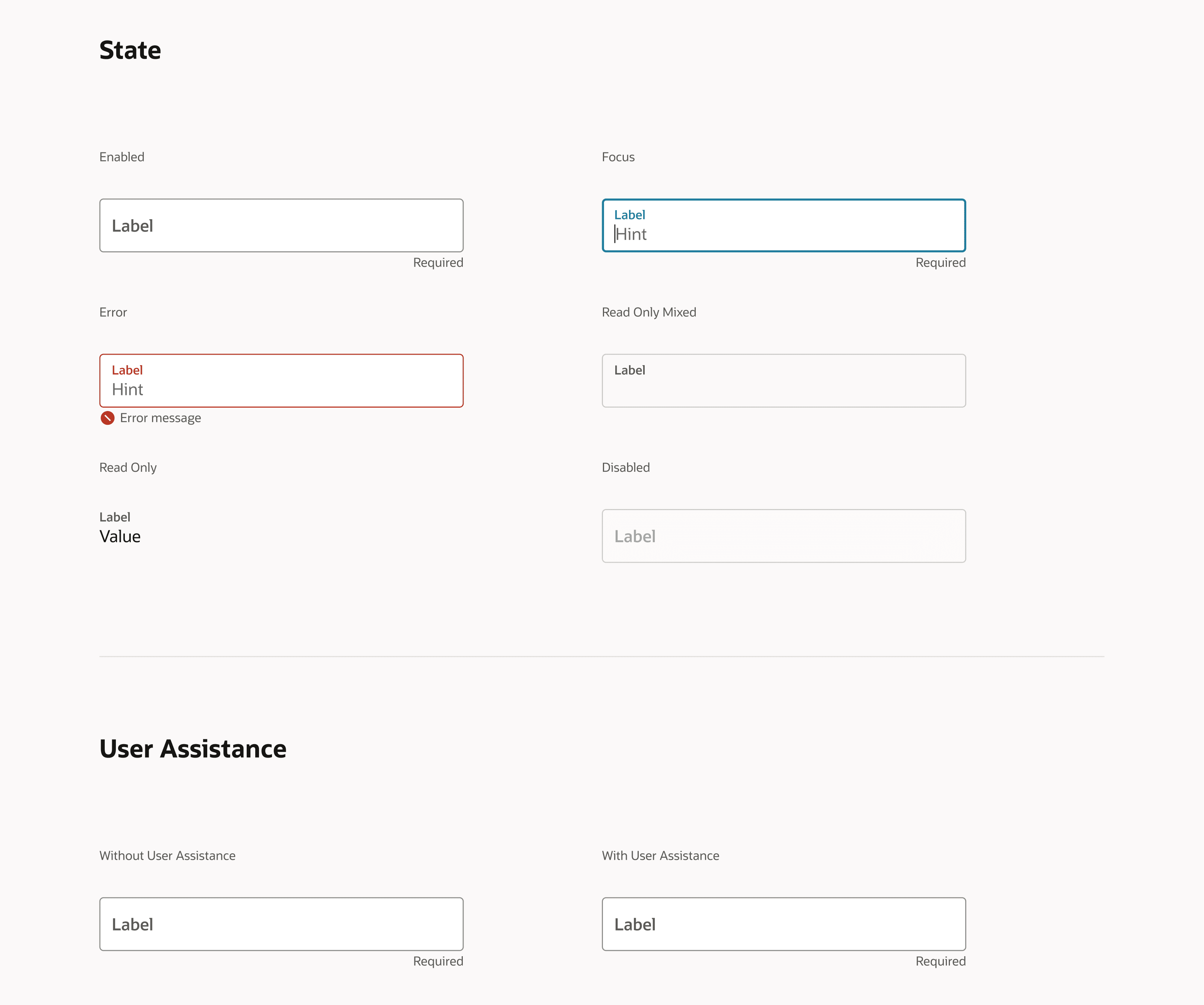Click Required under With User Assistance field

click(940, 961)
